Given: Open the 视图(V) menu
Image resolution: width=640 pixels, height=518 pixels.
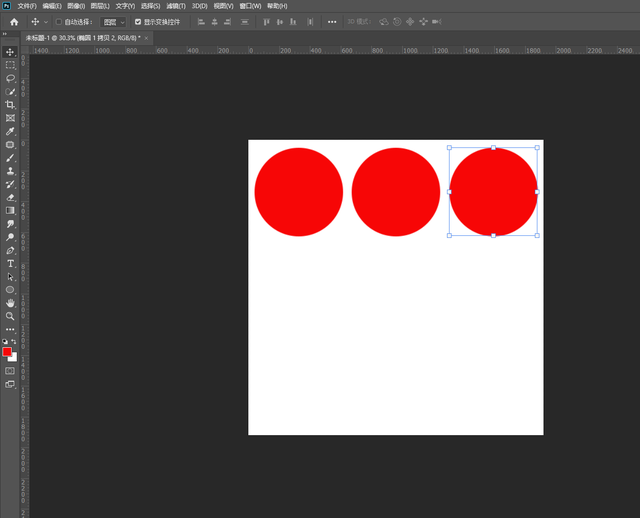Looking at the screenshot, I should [223, 6].
